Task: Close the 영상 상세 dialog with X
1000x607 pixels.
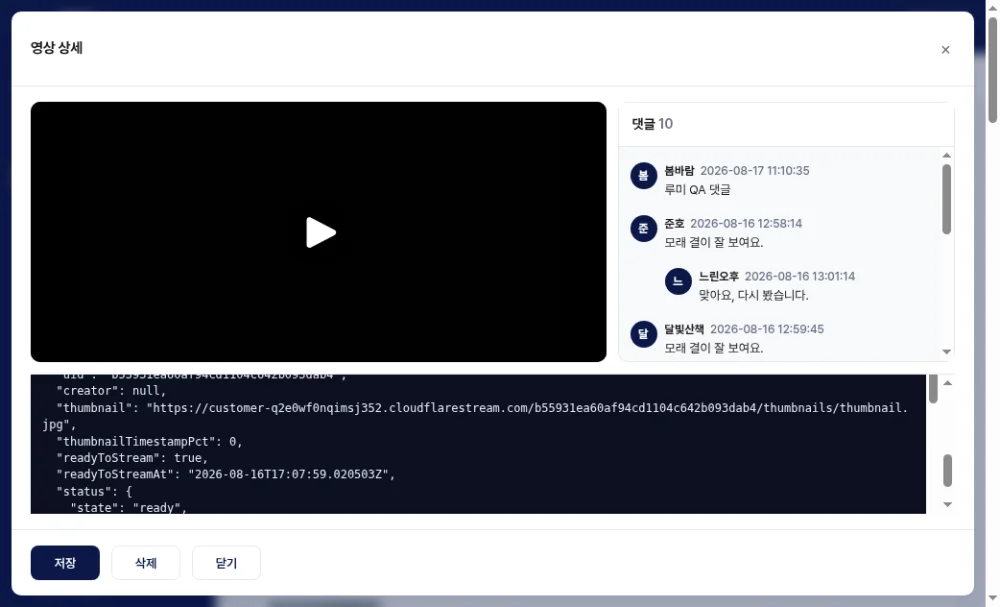Action: [945, 50]
